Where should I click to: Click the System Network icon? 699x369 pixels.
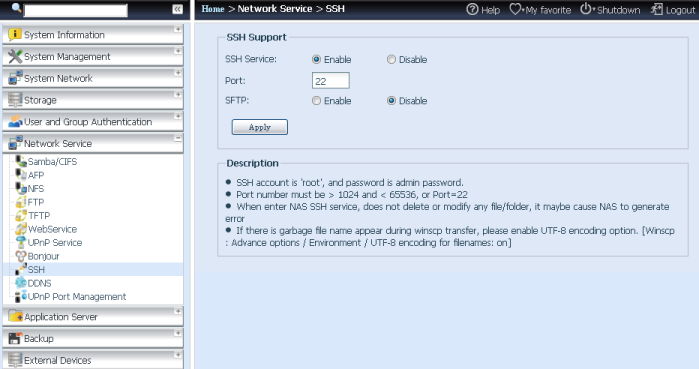click(x=15, y=78)
